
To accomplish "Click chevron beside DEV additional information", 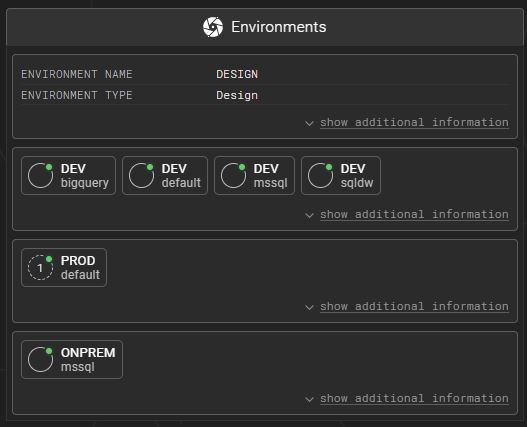I will (309, 216).
